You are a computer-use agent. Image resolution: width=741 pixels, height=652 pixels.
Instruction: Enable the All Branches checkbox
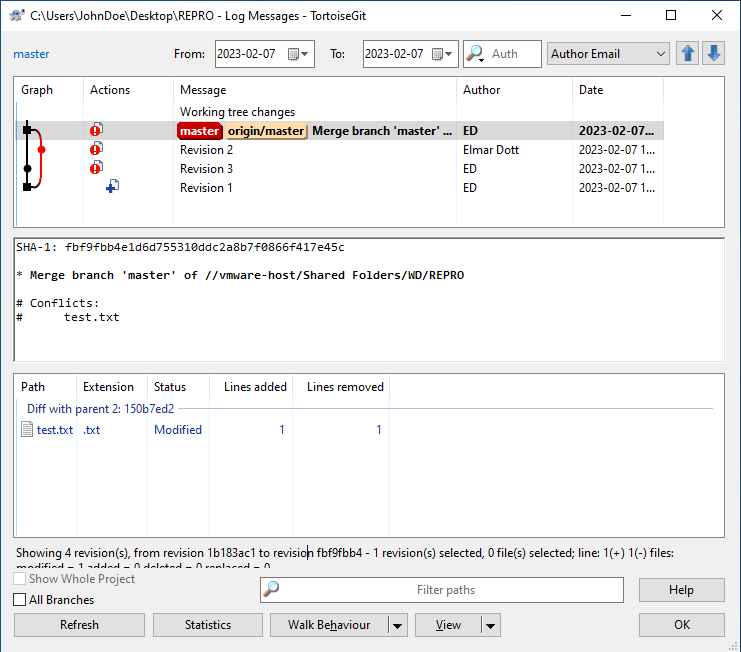pyautogui.click(x=20, y=600)
